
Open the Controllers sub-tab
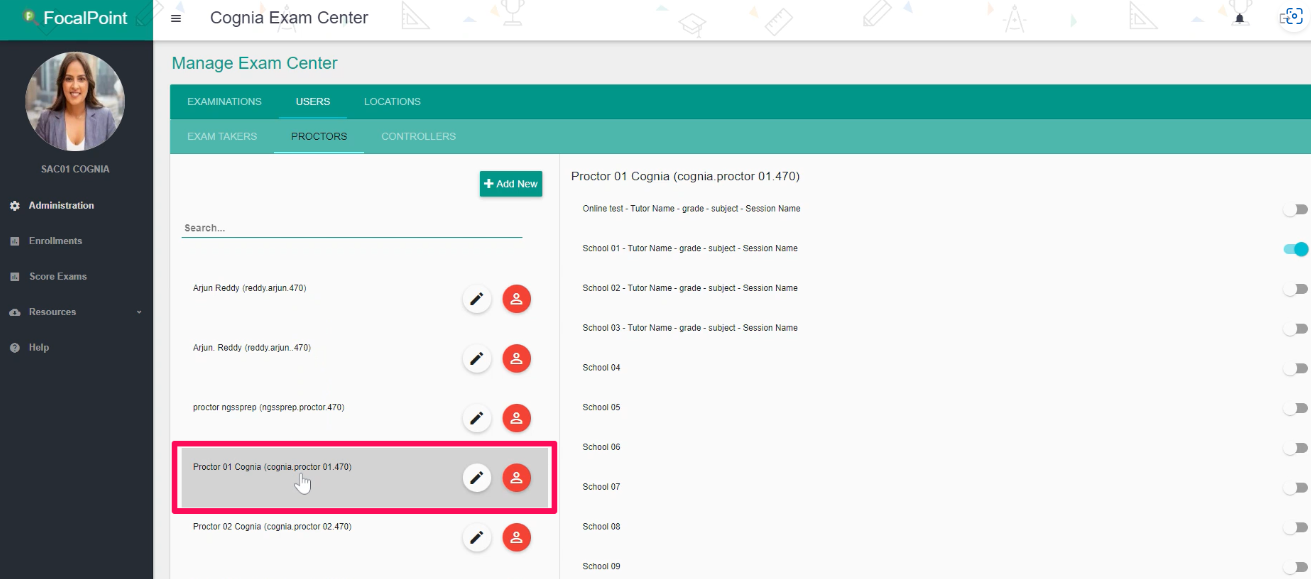(x=418, y=137)
